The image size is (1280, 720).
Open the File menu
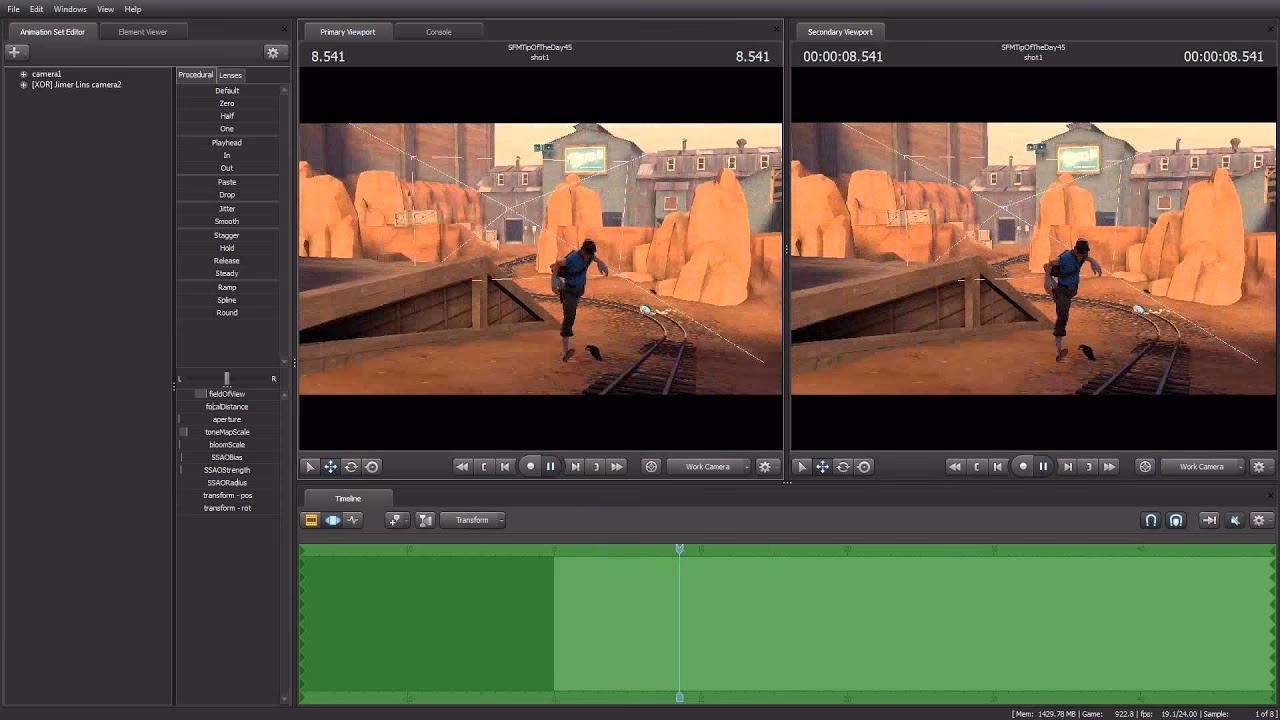(x=13, y=9)
